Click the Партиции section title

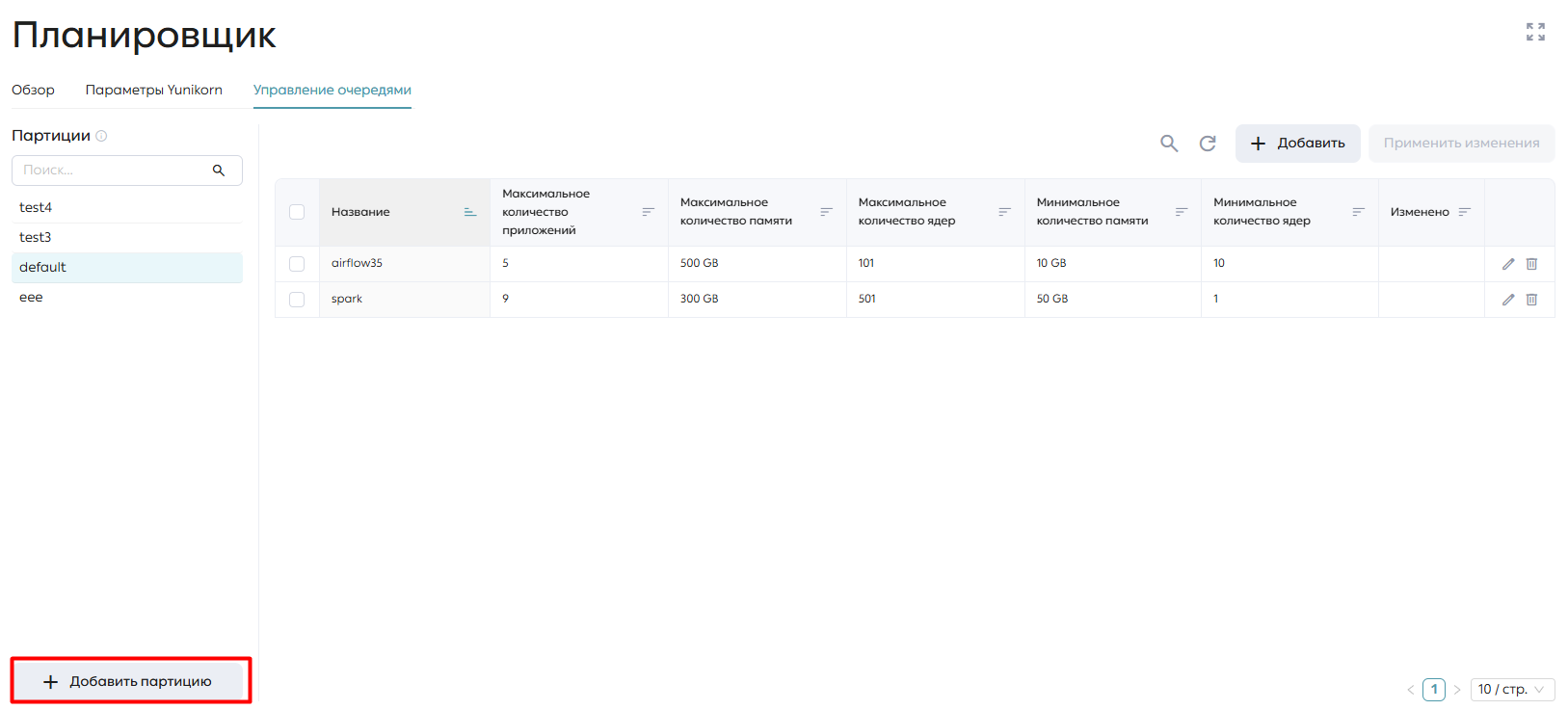click(x=51, y=136)
